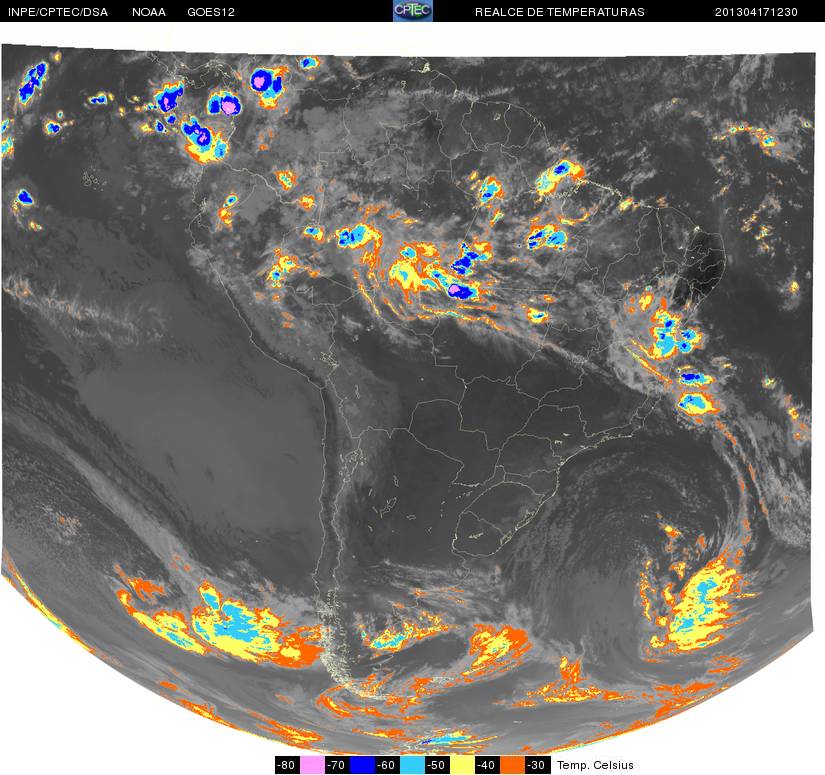Click the NOAA label in header
The image size is (825, 775).
149,12
